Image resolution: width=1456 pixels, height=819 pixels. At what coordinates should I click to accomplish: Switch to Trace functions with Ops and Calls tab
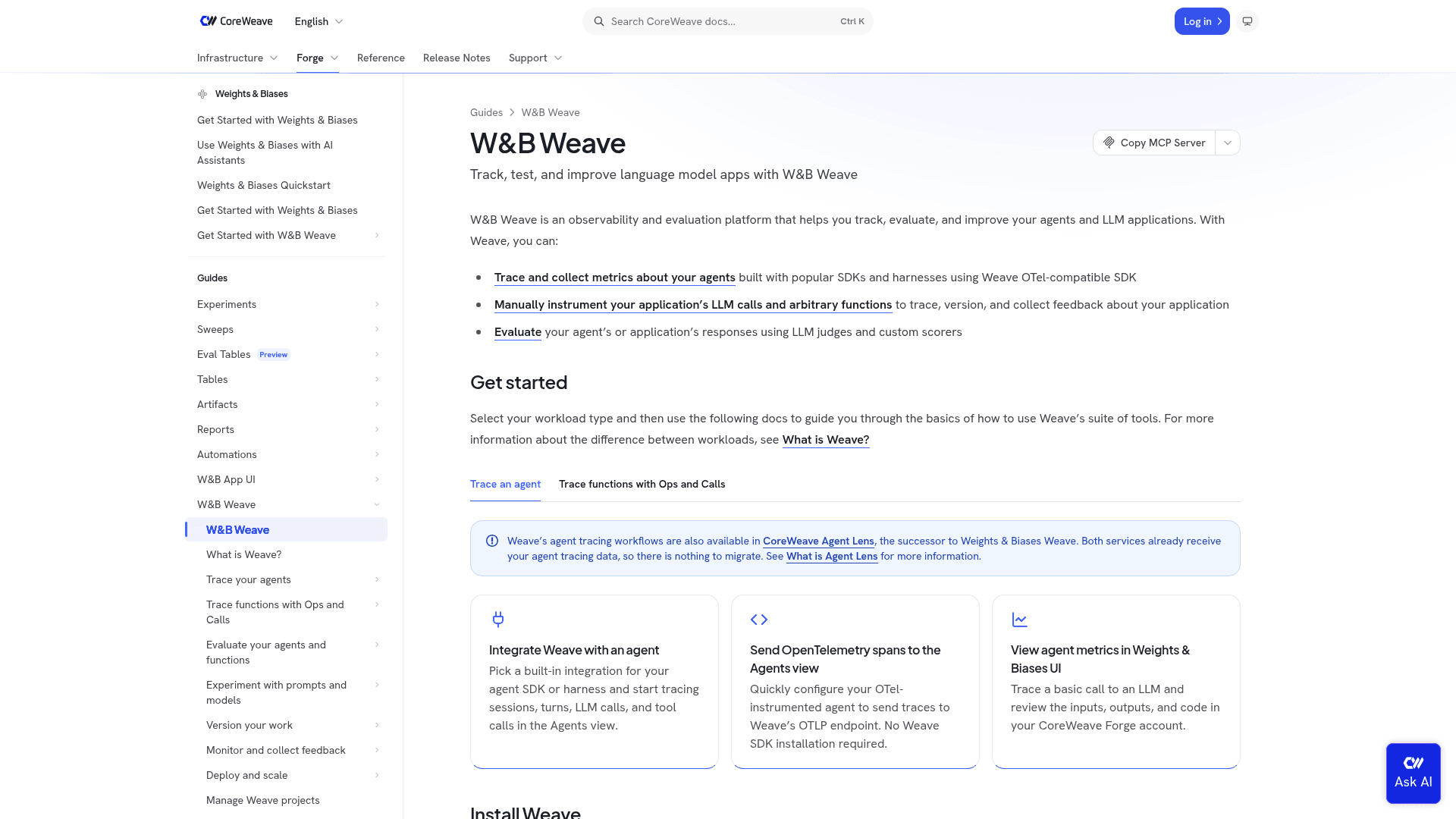click(x=642, y=484)
